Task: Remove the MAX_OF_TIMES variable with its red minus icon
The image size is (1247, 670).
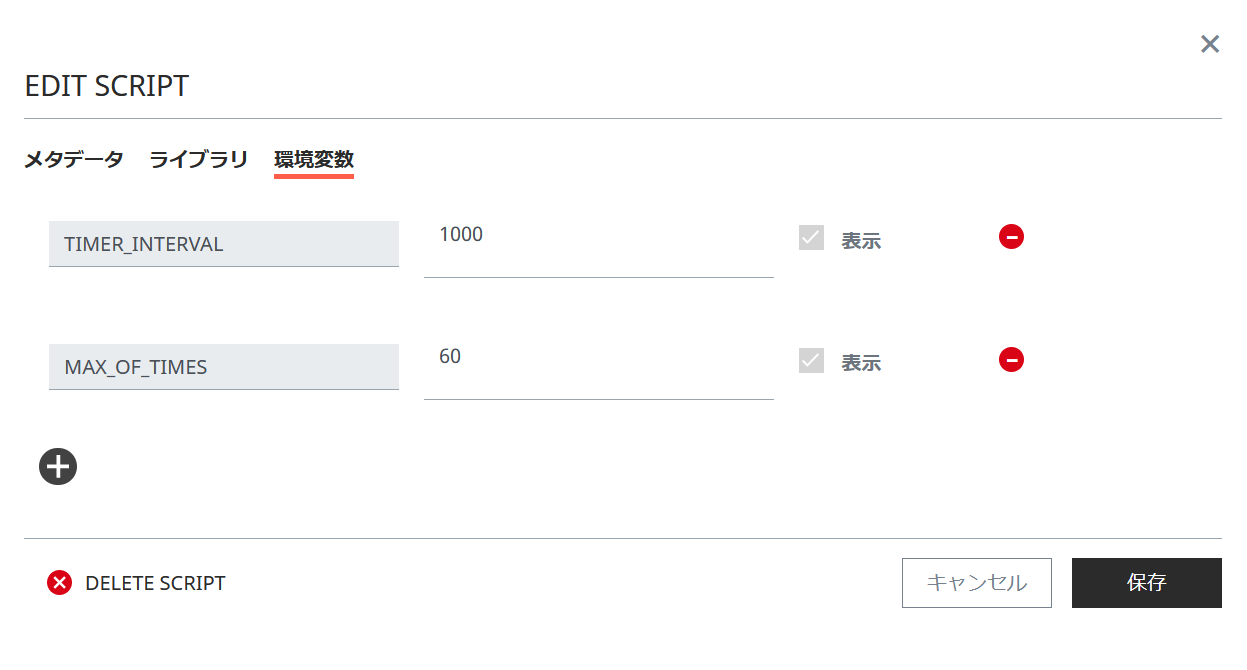Action: [x=1011, y=359]
